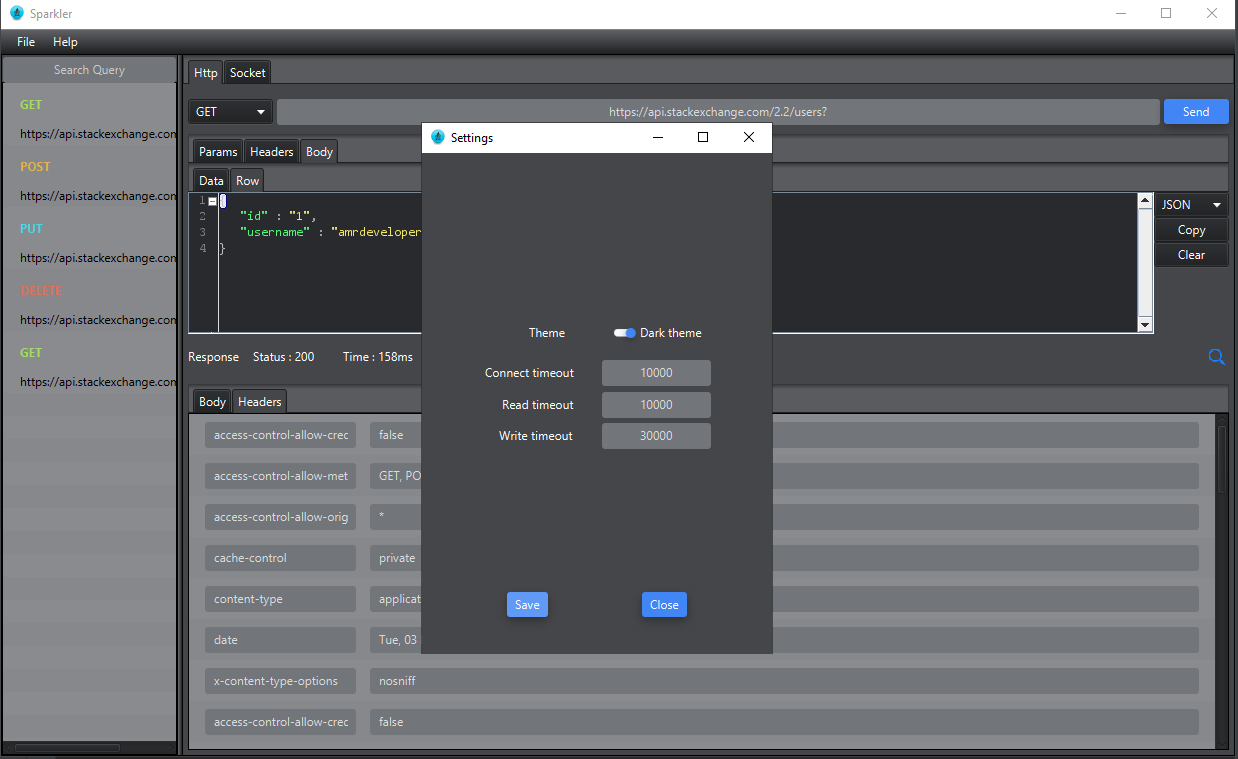Click the response headers vertical scrollbar
Image resolution: width=1238 pixels, height=759 pixels.
[1221, 459]
